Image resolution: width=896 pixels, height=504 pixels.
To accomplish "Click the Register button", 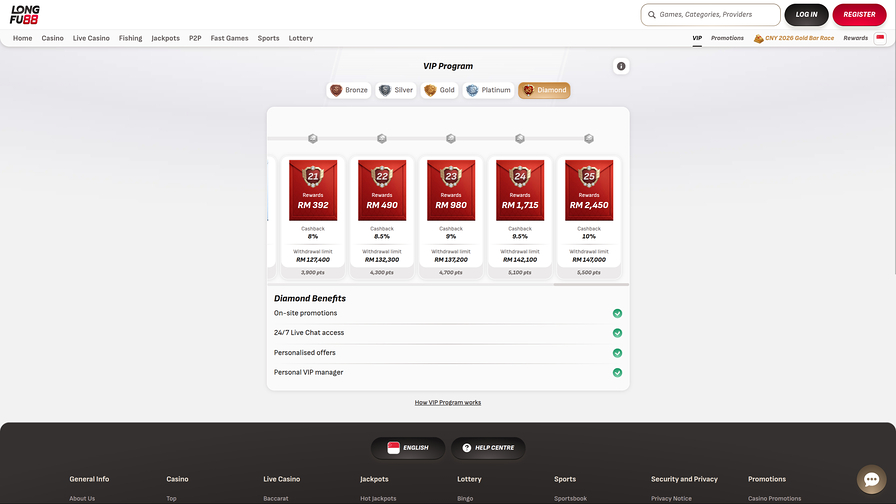I will pyautogui.click(x=859, y=14).
